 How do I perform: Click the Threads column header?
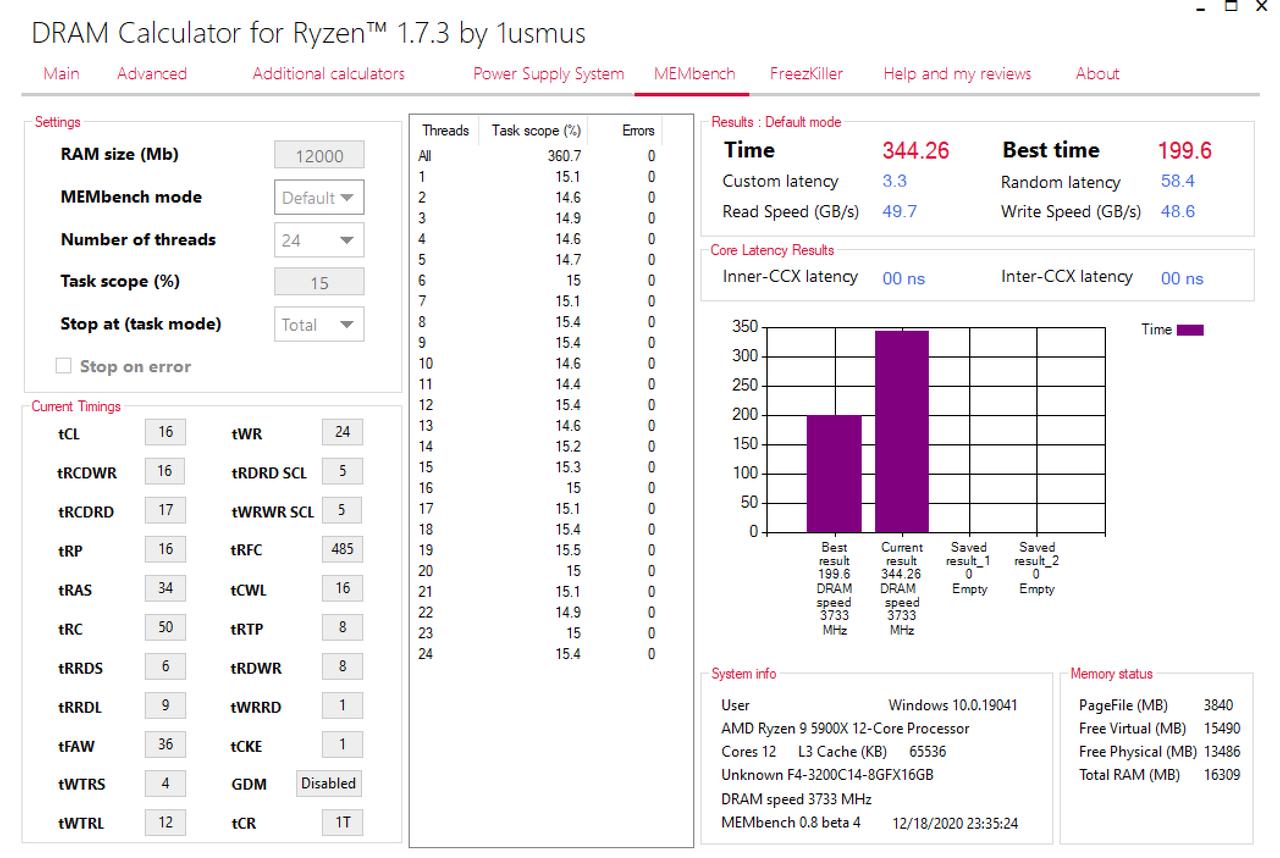coord(445,131)
